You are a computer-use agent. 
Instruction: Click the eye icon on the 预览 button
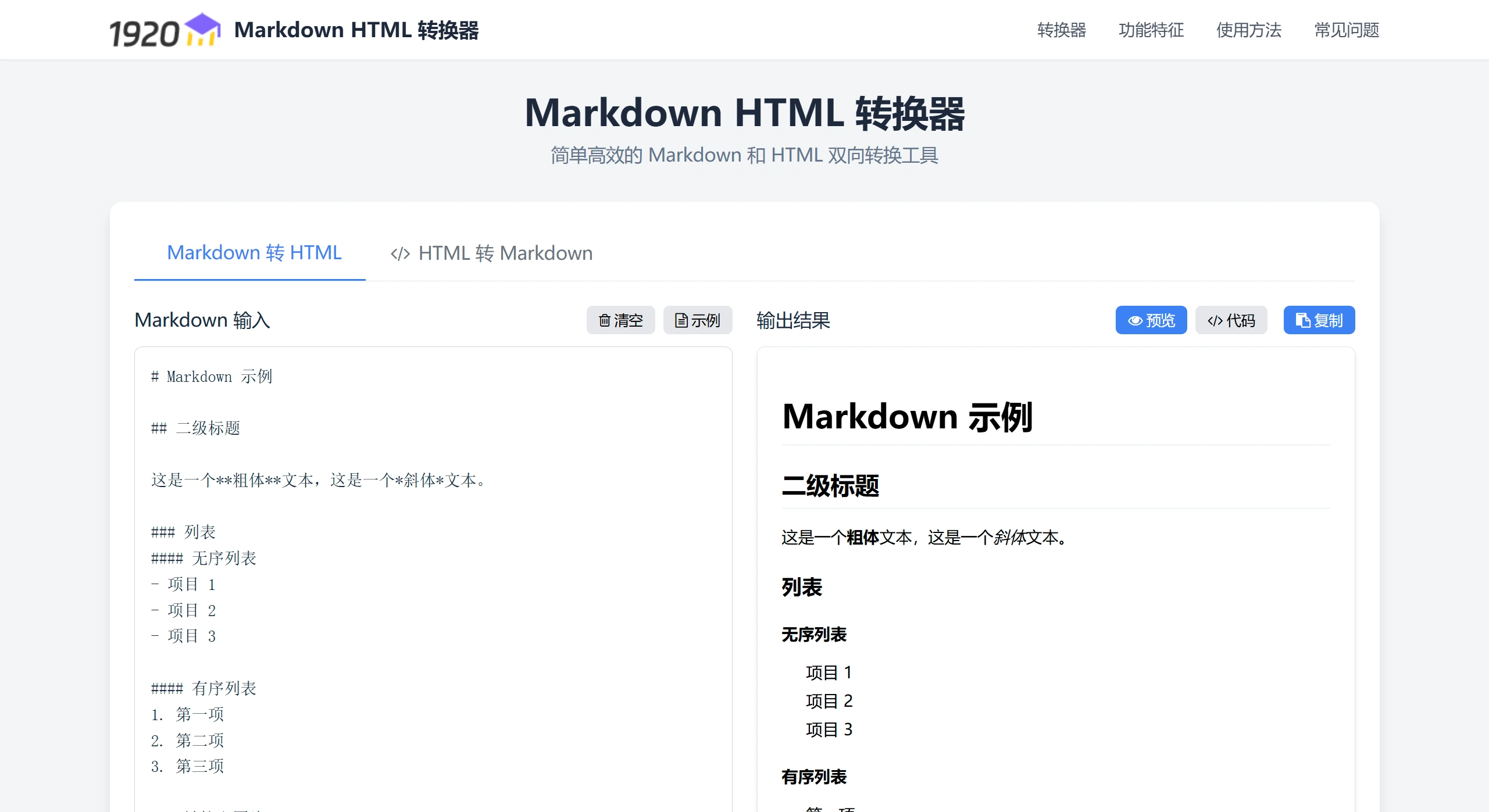[1135, 320]
